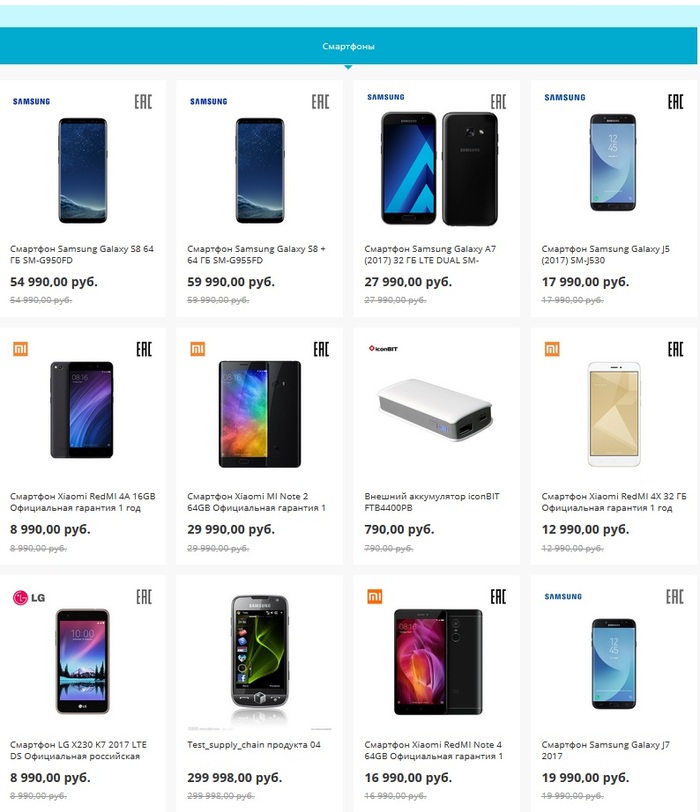700x812 pixels.
Task: Click the Galaxy J5 (2017) phone image
Action: click(612, 162)
